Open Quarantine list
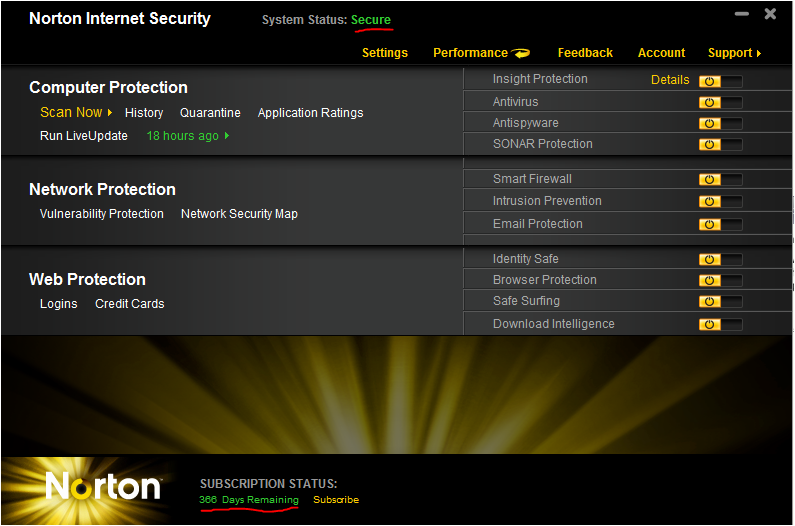The image size is (795, 526). click(210, 113)
